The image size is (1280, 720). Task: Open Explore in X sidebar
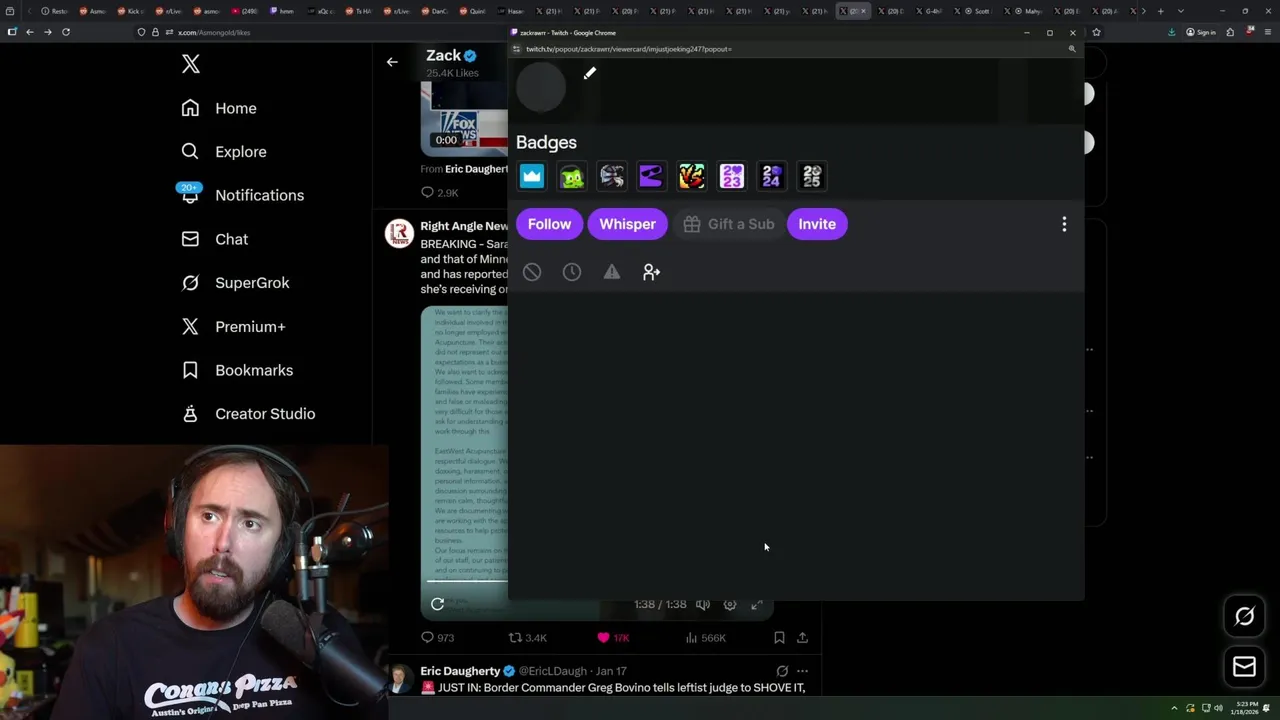[x=224, y=152]
